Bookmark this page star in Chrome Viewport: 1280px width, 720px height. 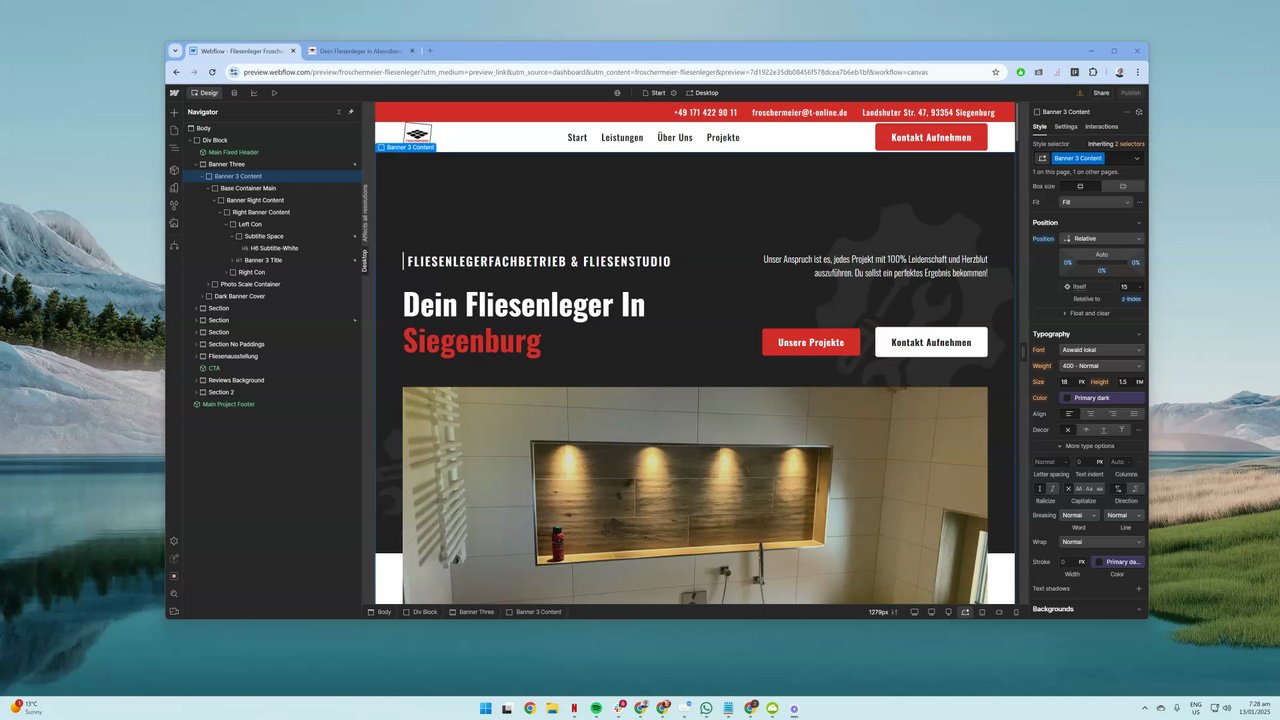tap(995, 72)
